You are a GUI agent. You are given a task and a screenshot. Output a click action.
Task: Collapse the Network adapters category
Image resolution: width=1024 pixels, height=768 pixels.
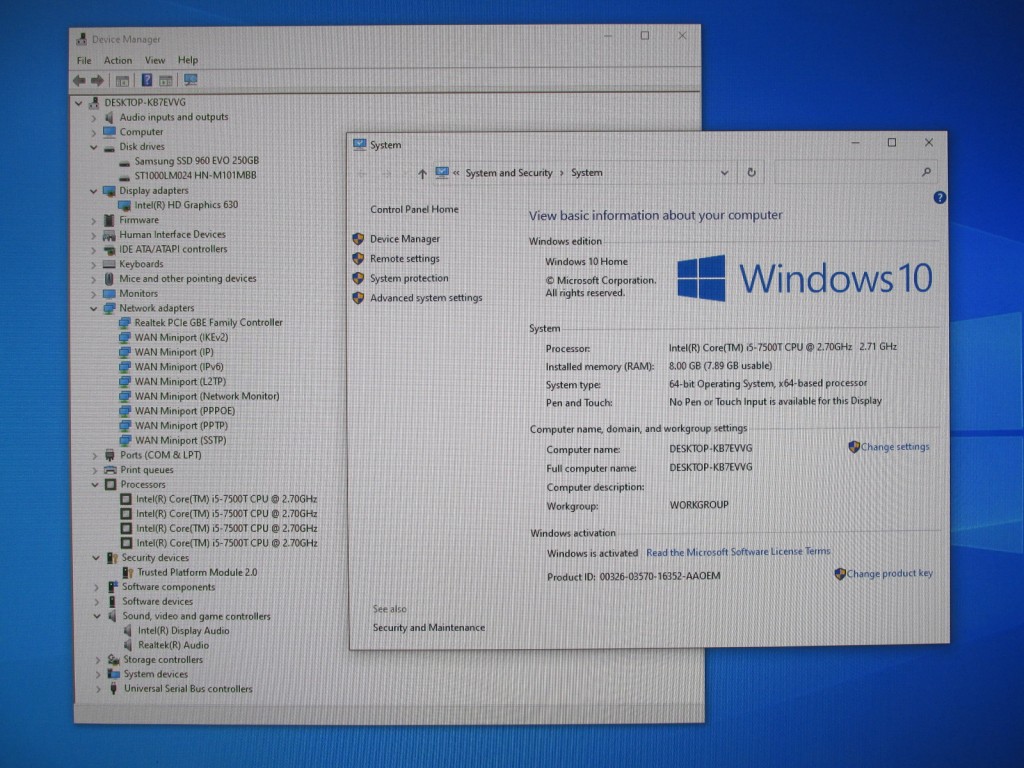click(x=95, y=308)
